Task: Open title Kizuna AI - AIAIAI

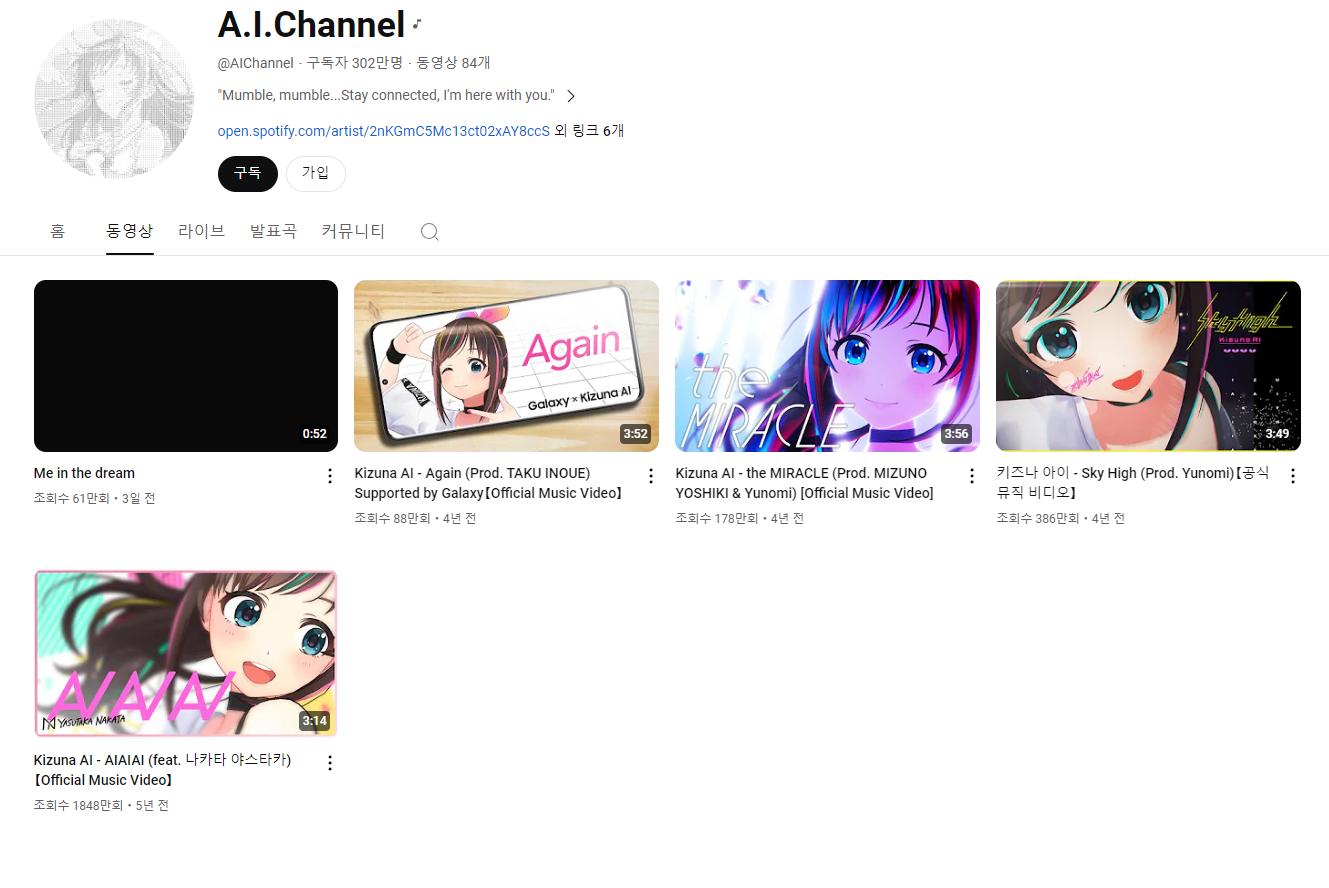Action: tap(162, 770)
